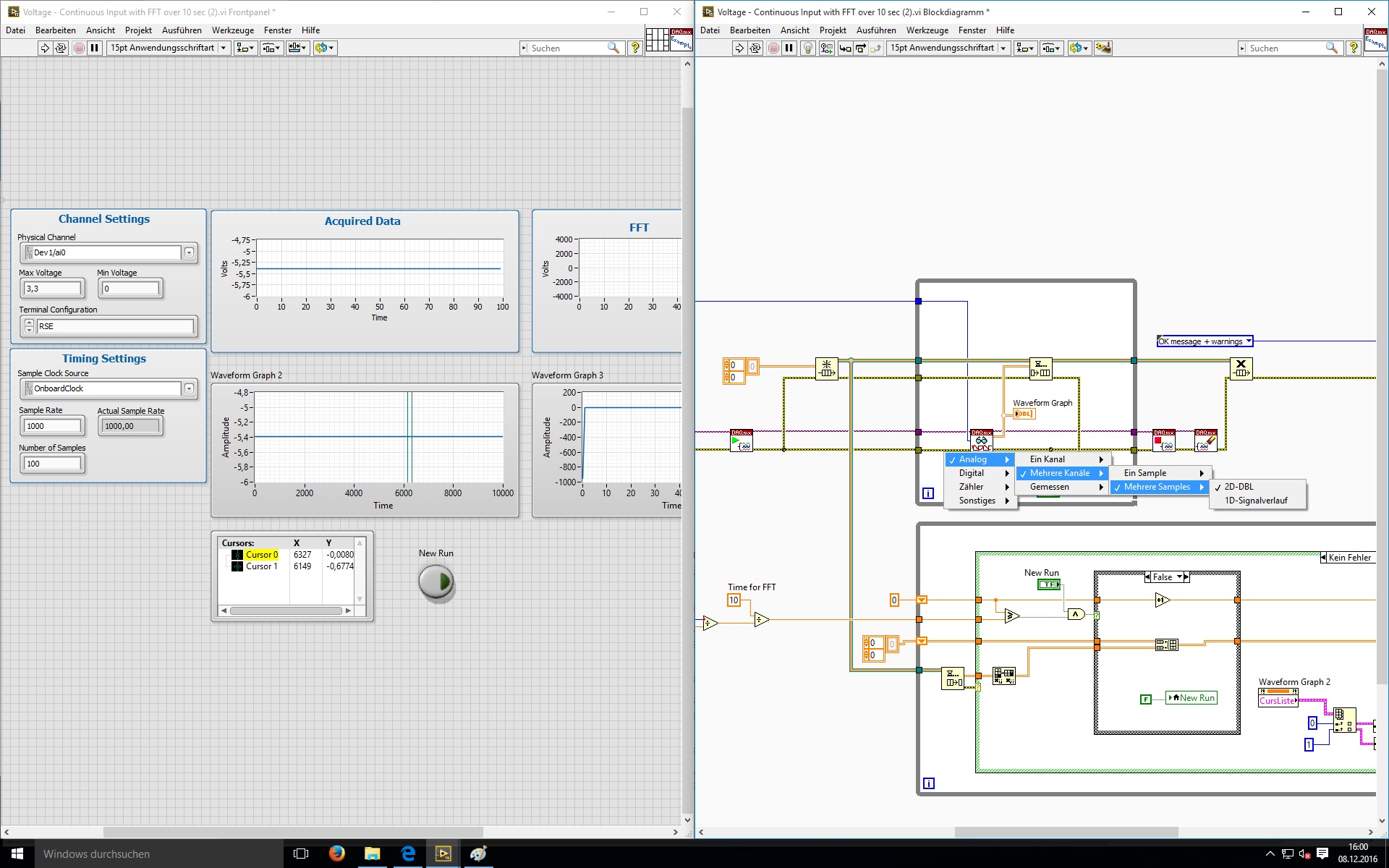
Task: Open context help question mark in block diagram
Action: point(1353,48)
